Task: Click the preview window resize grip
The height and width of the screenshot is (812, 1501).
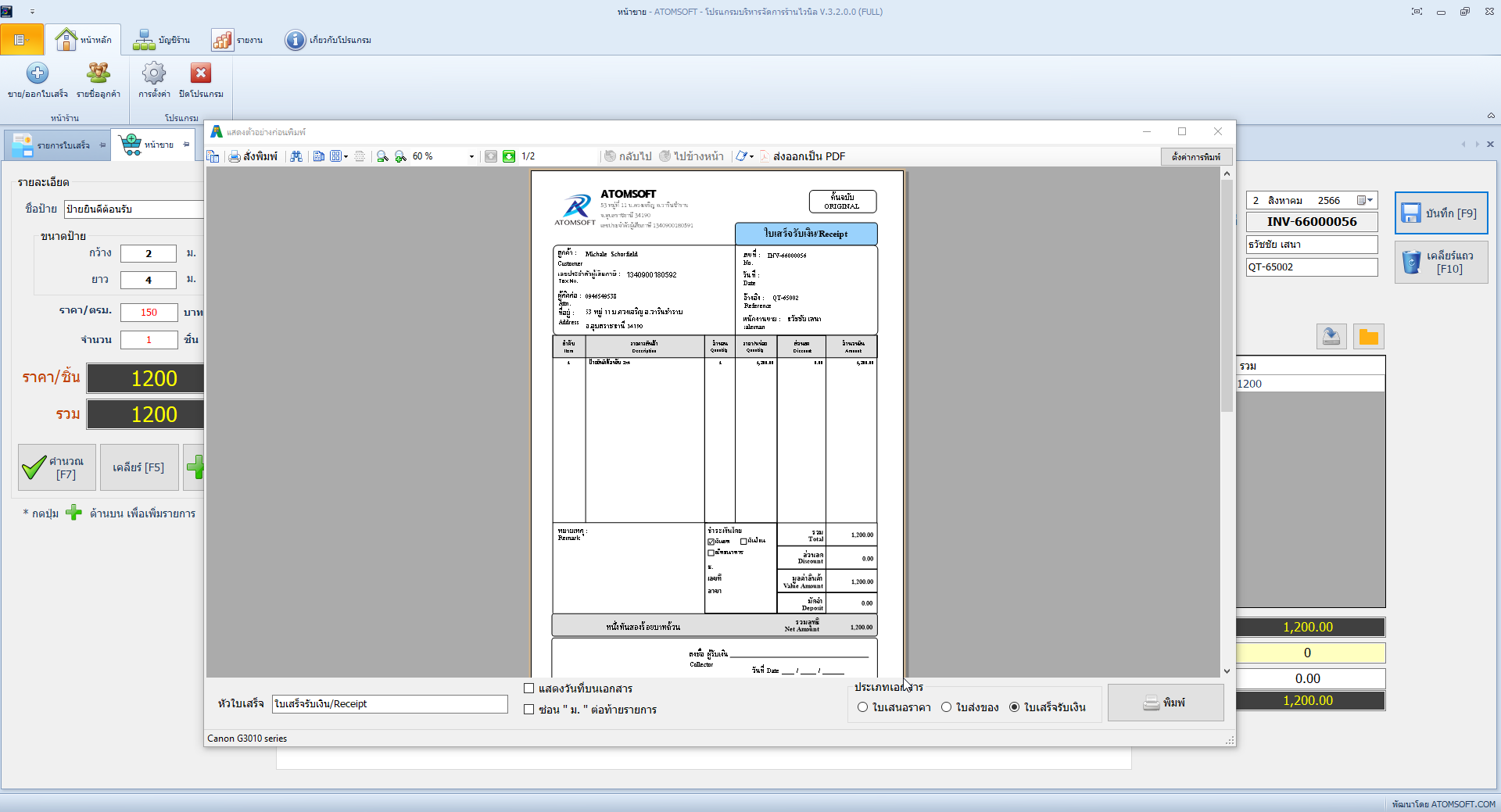Action: point(1230,740)
